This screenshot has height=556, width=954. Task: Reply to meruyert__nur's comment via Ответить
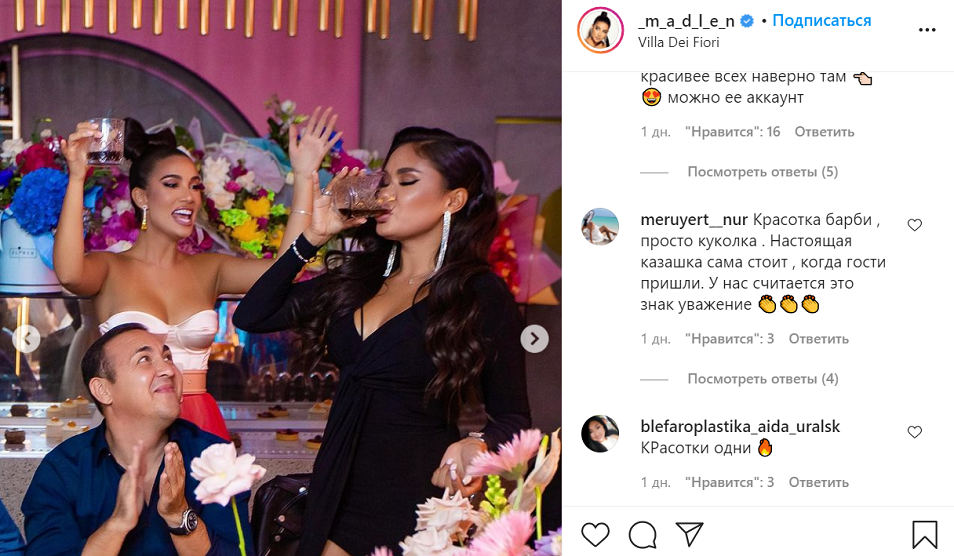click(x=818, y=339)
